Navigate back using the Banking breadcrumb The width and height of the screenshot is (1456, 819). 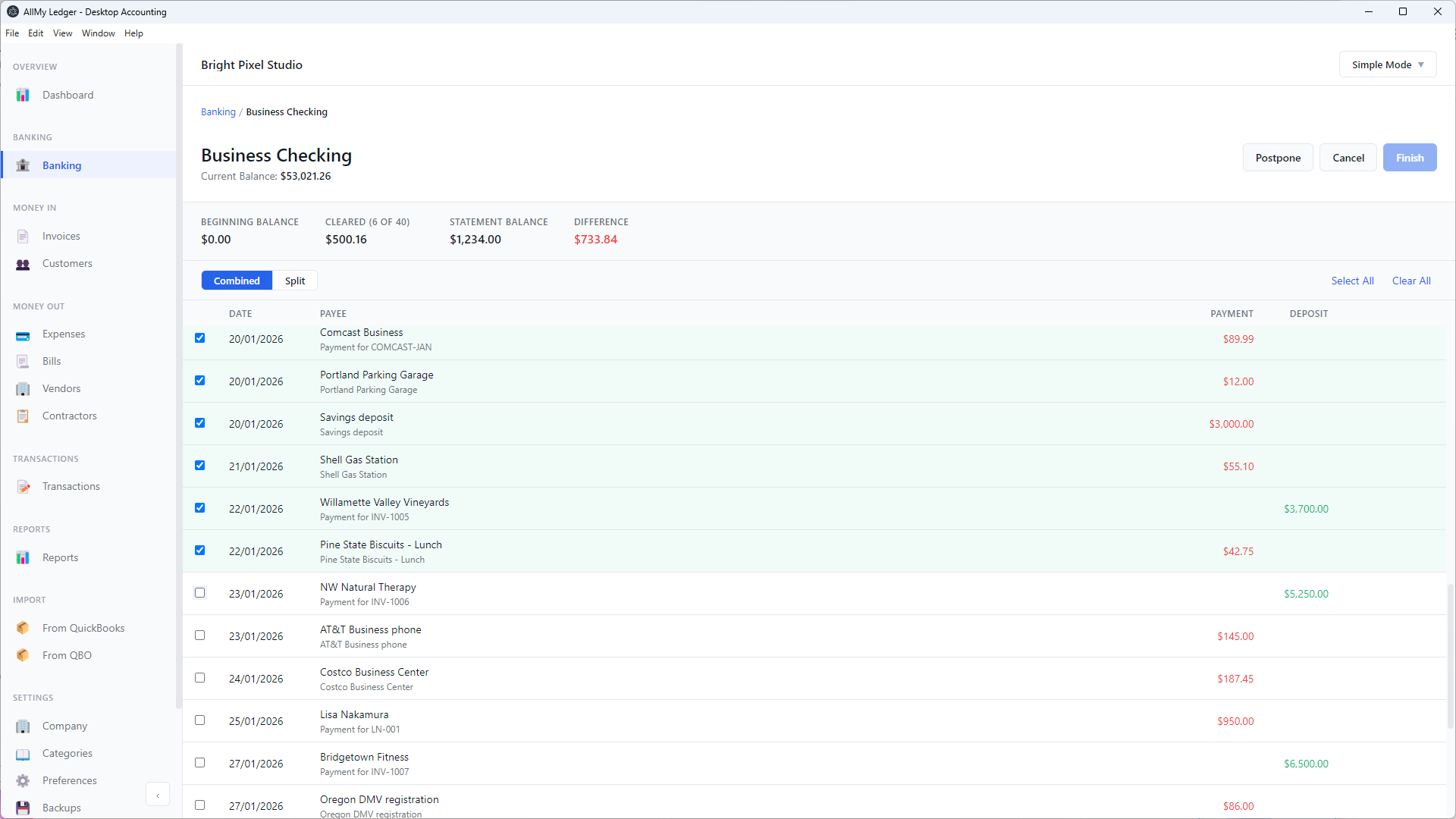point(218,111)
